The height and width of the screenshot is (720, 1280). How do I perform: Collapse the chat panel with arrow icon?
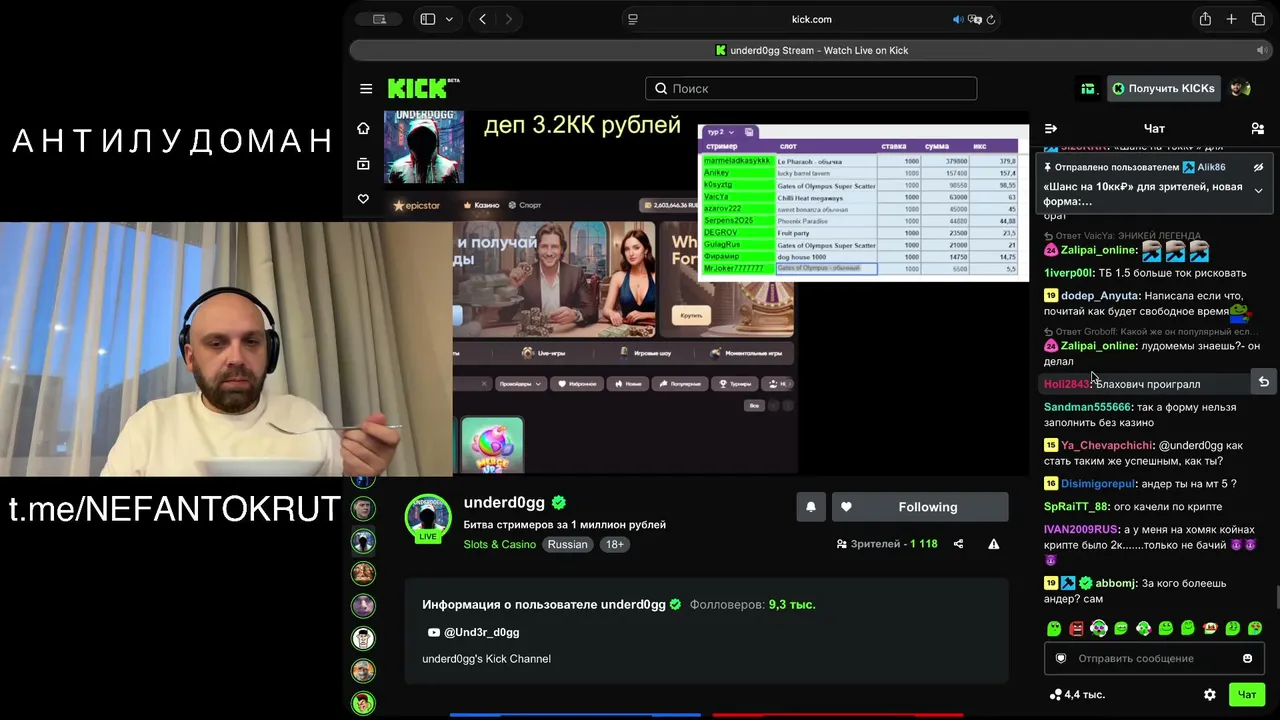coord(1051,128)
